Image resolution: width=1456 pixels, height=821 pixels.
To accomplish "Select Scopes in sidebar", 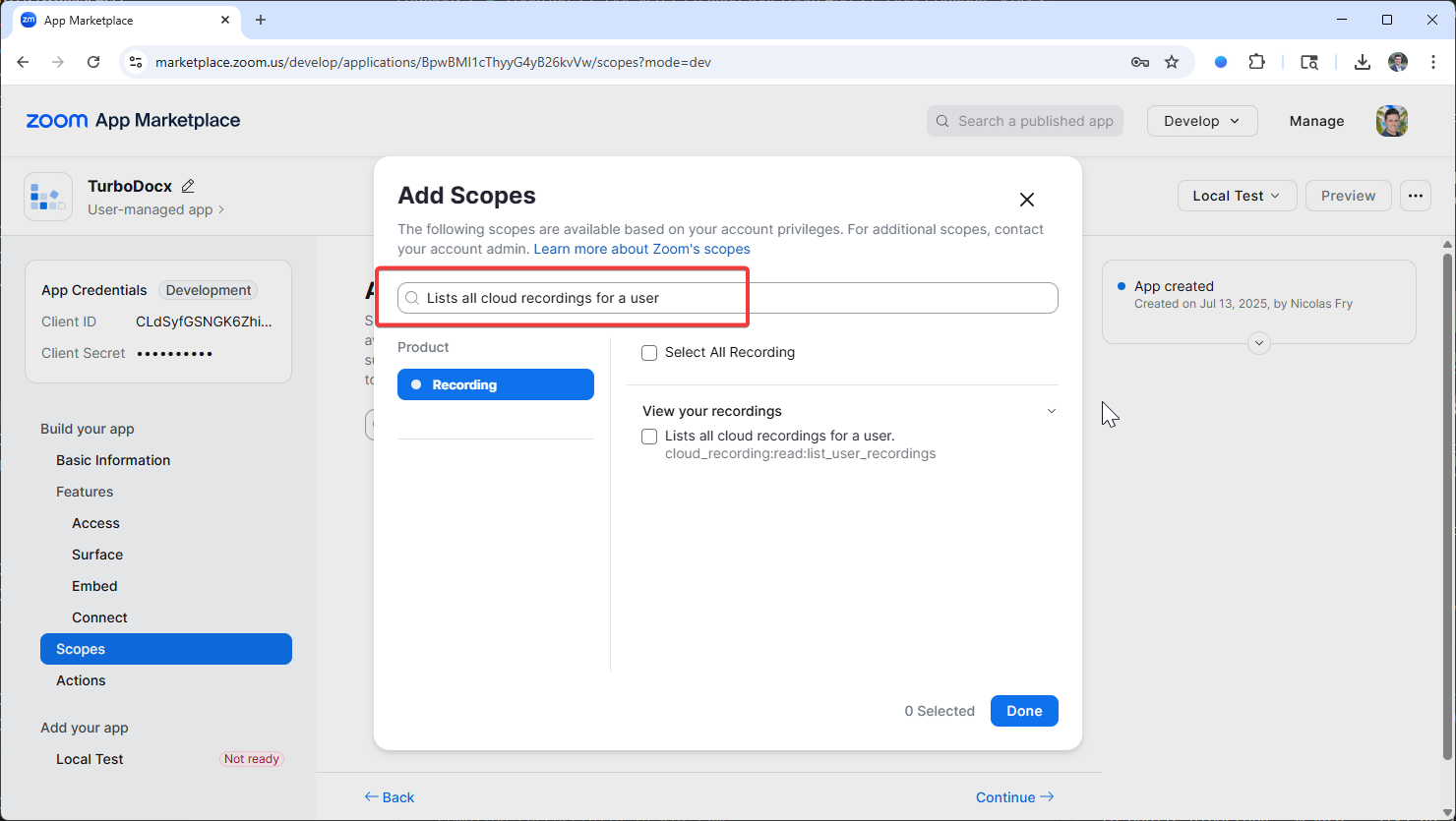I will pyautogui.click(x=166, y=649).
